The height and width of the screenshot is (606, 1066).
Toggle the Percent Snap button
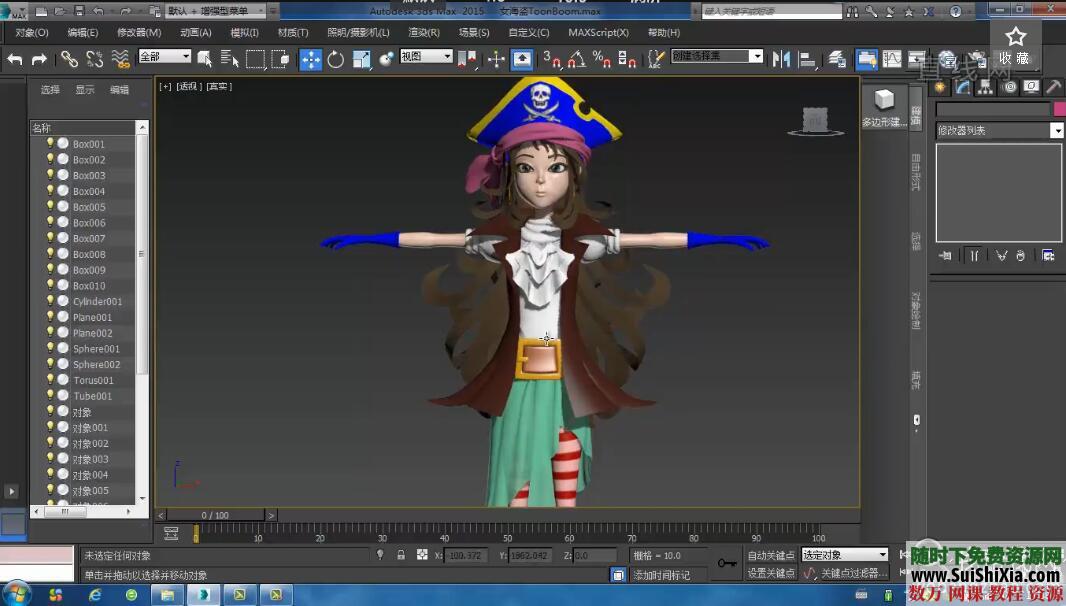pyautogui.click(x=602, y=60)
